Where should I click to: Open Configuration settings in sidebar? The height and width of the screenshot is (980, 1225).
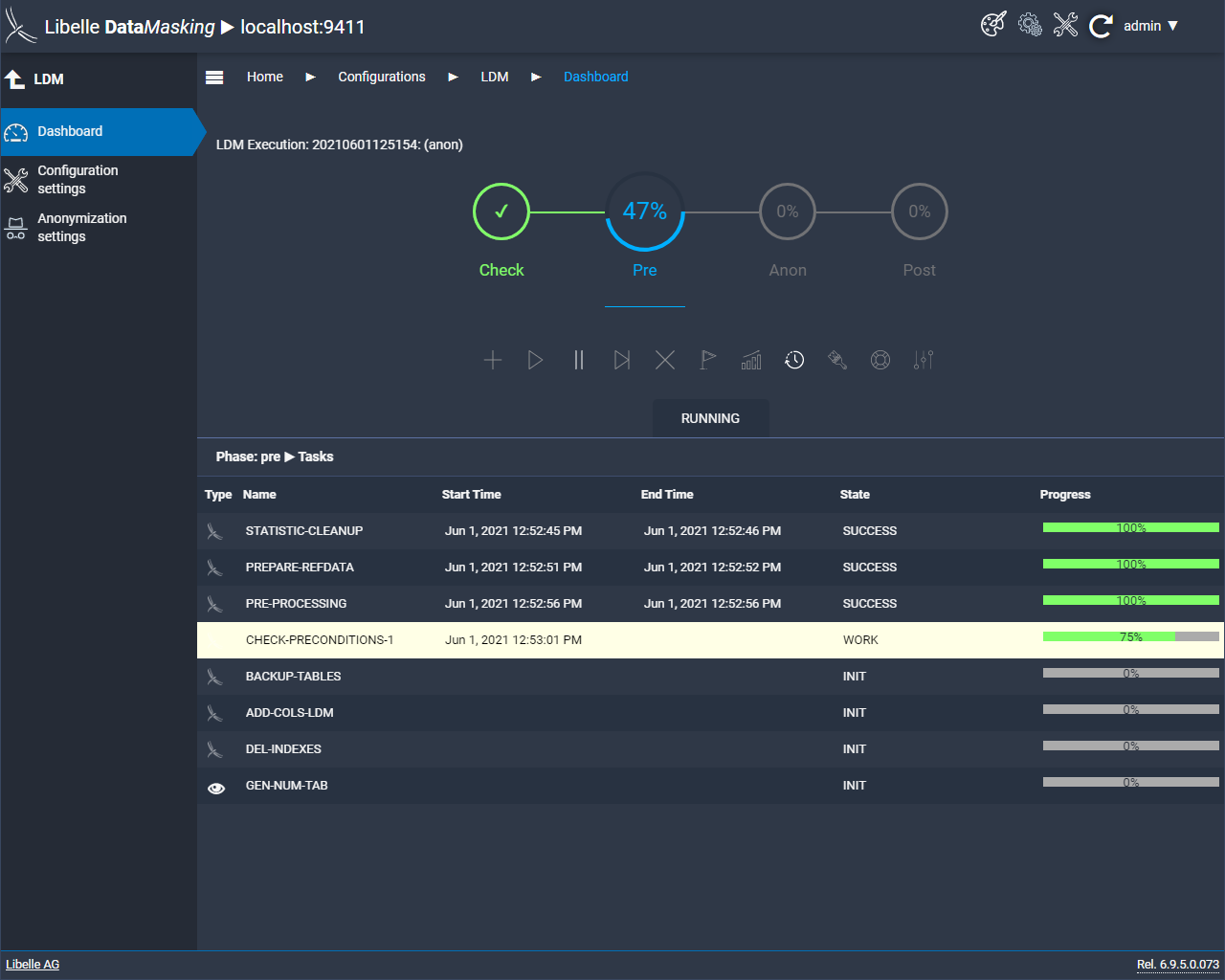coord(78,179)
